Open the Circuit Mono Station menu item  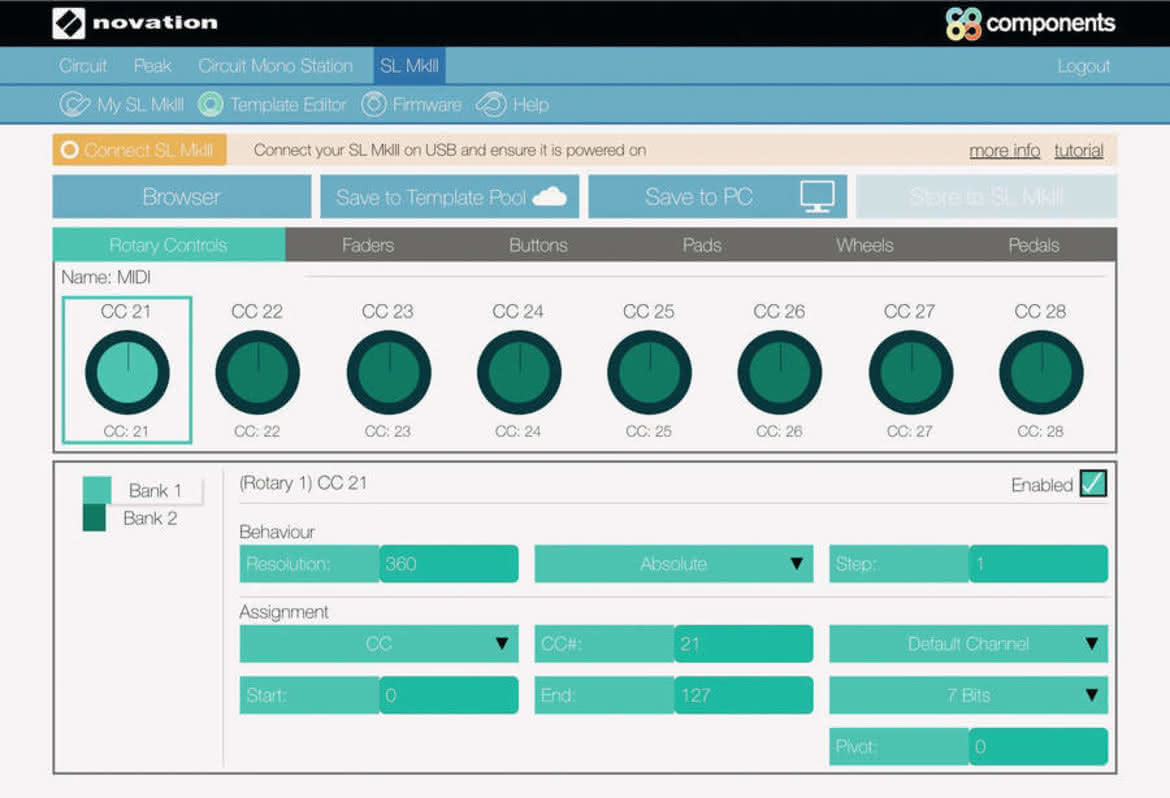275,66
